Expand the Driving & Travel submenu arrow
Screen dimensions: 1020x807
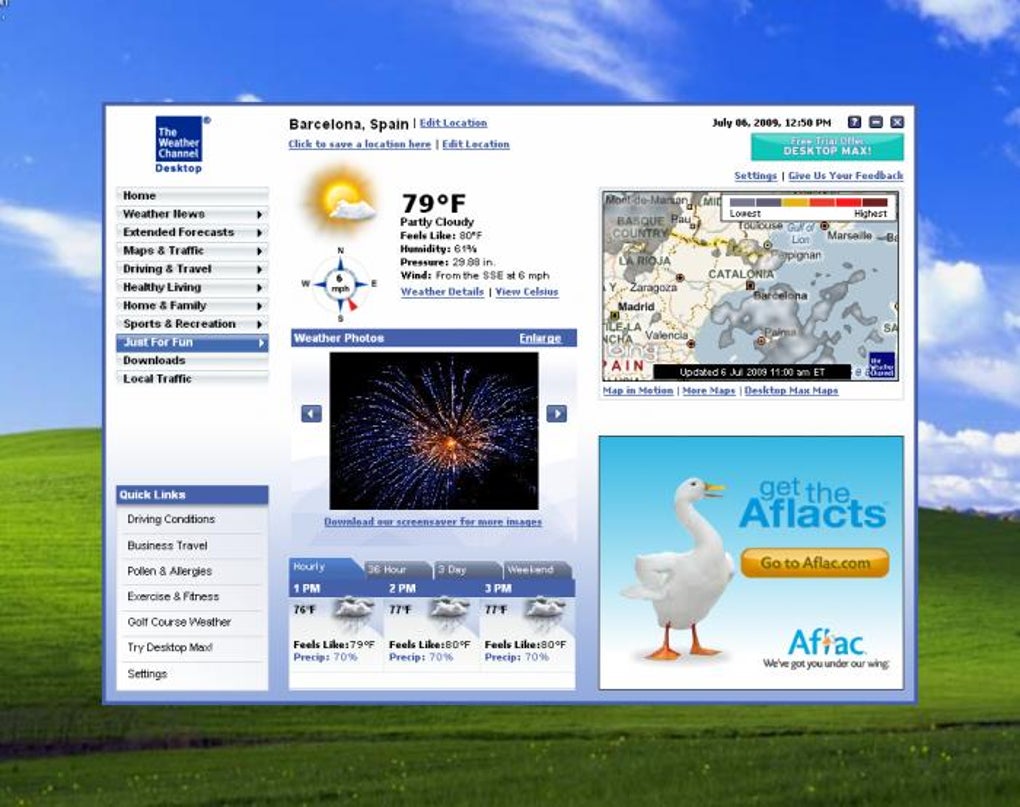pos(260,269)
